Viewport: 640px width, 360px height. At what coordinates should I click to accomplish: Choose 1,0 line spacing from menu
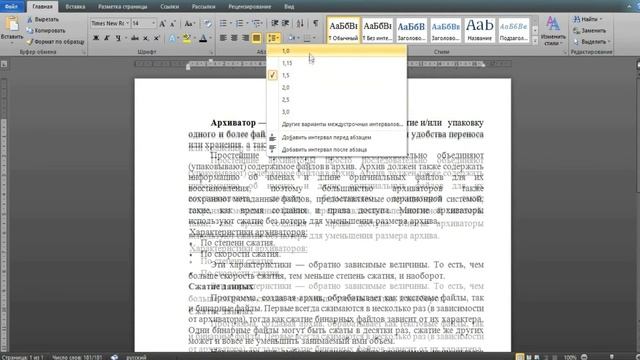[337, 51]
